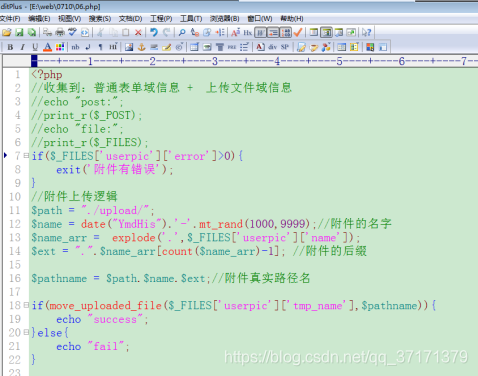Open the 搜索(S) menu

100,19
